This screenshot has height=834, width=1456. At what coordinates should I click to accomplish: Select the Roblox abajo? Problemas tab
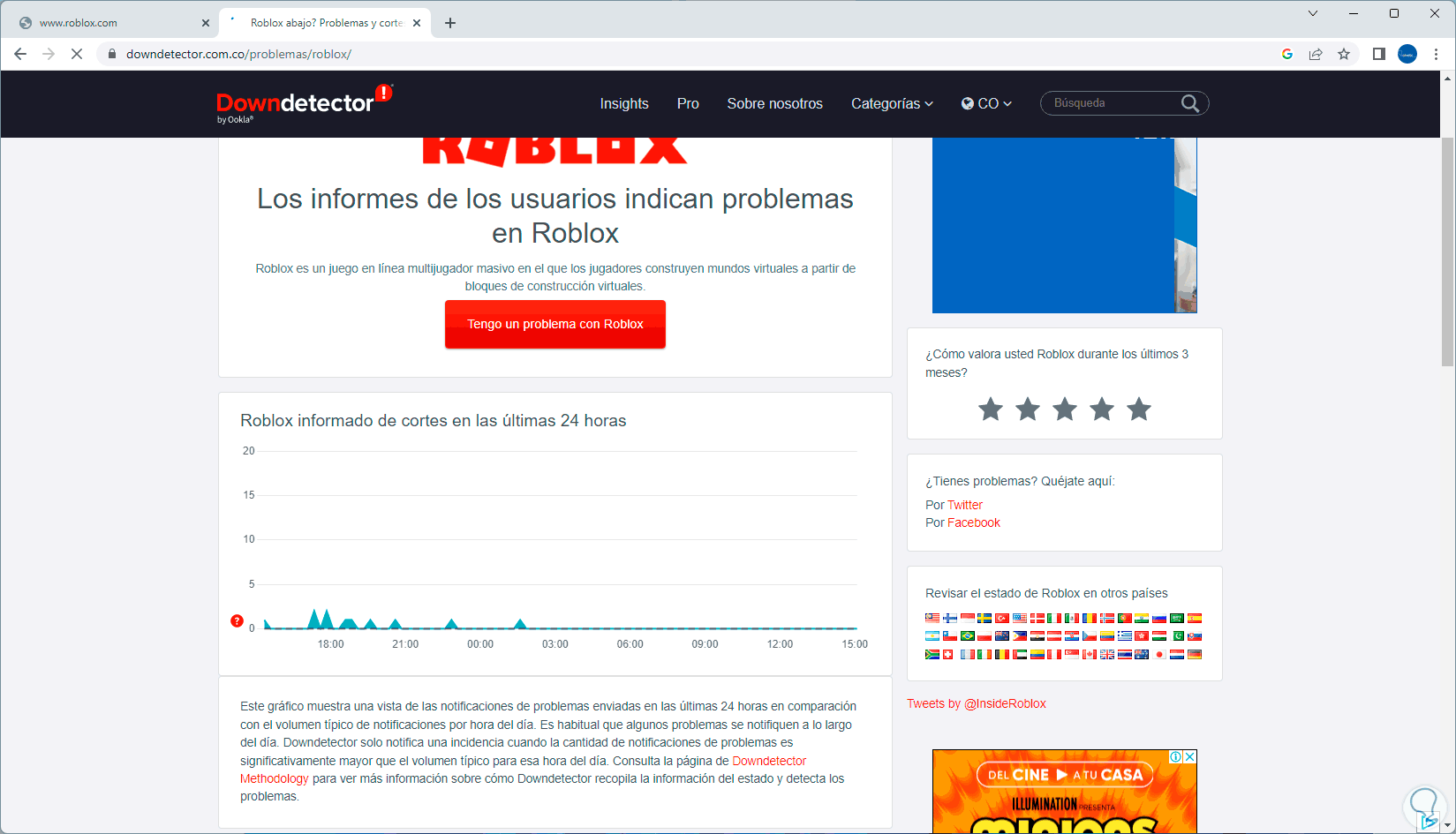325,23
